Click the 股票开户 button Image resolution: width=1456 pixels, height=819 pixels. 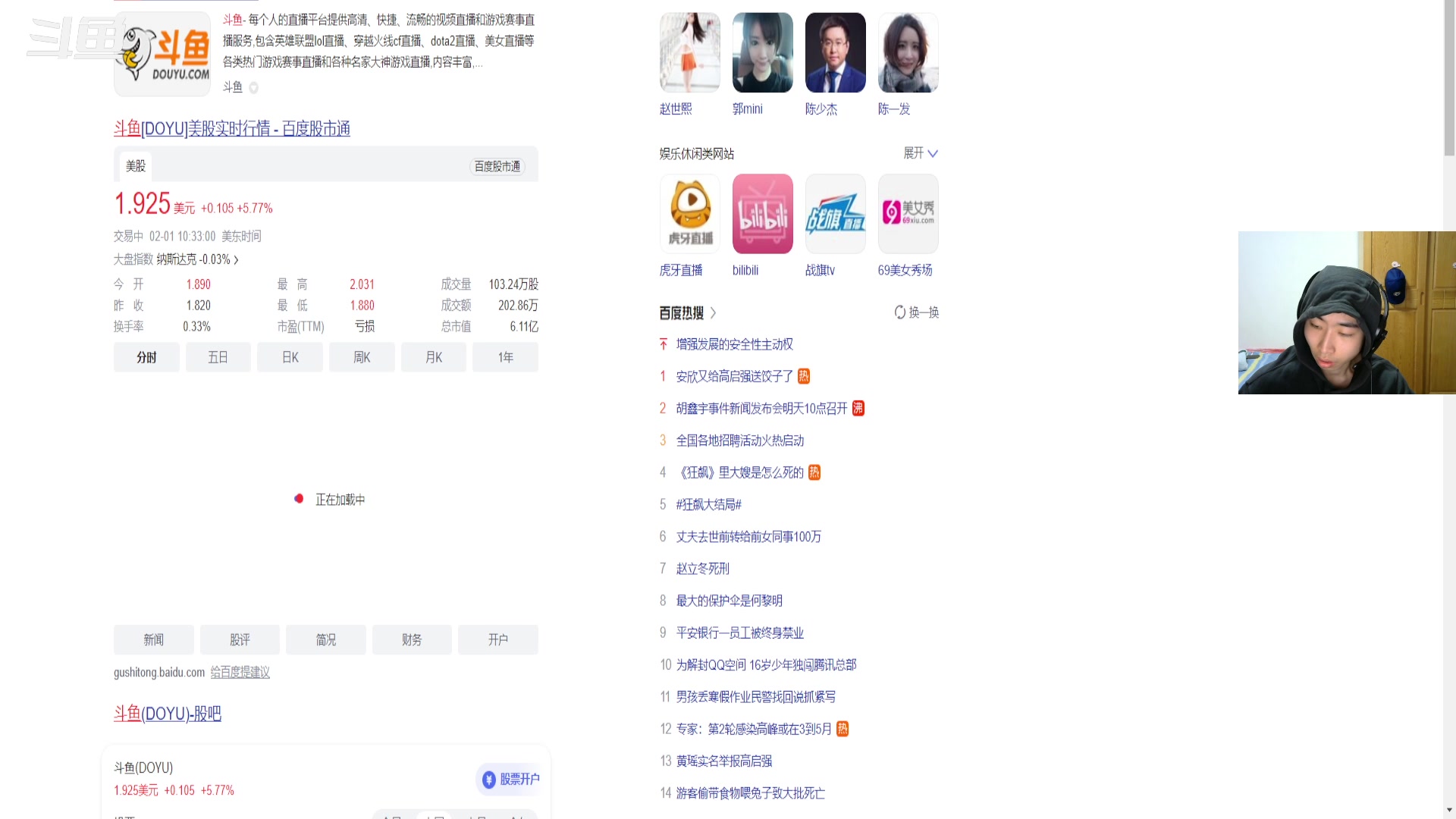[x=510, y=780]
